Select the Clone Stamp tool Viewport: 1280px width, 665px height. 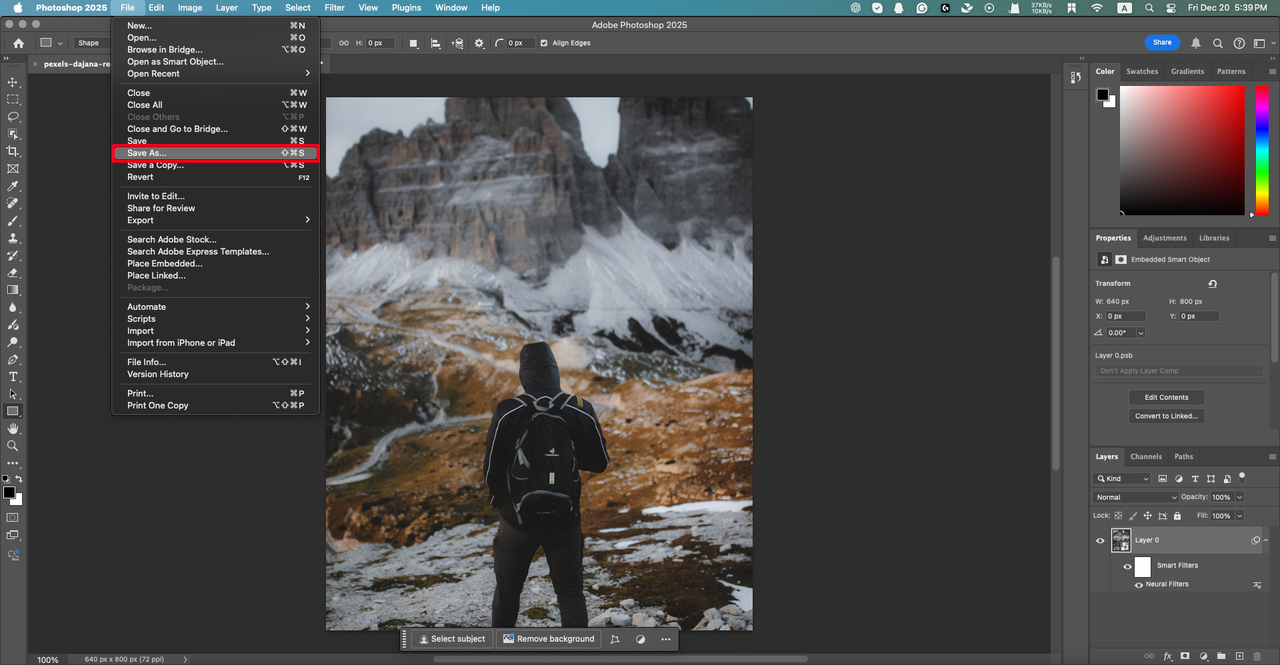click(13, 238)
